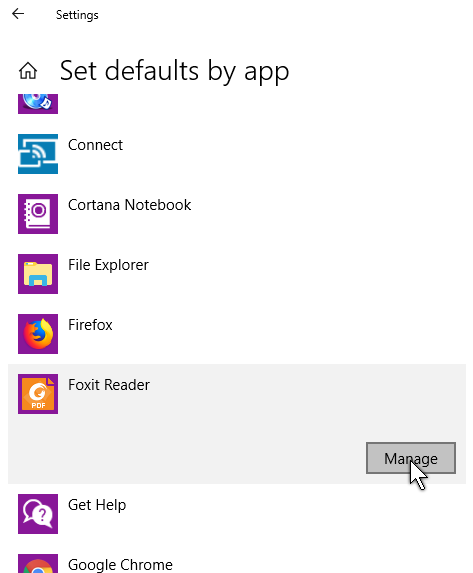Select Google Chrome text entry
The image size is (473, 573).
tap(120, 565)
